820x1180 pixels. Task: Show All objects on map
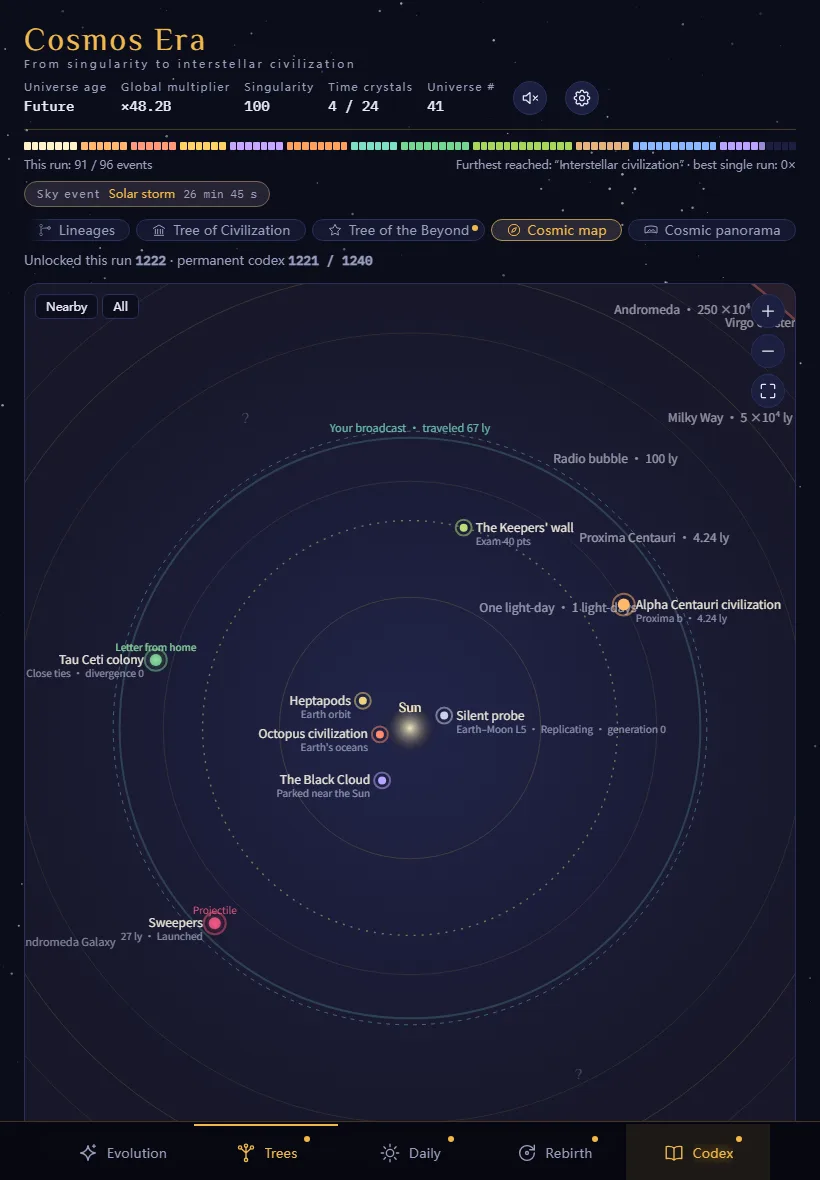(x=120, y=306)
